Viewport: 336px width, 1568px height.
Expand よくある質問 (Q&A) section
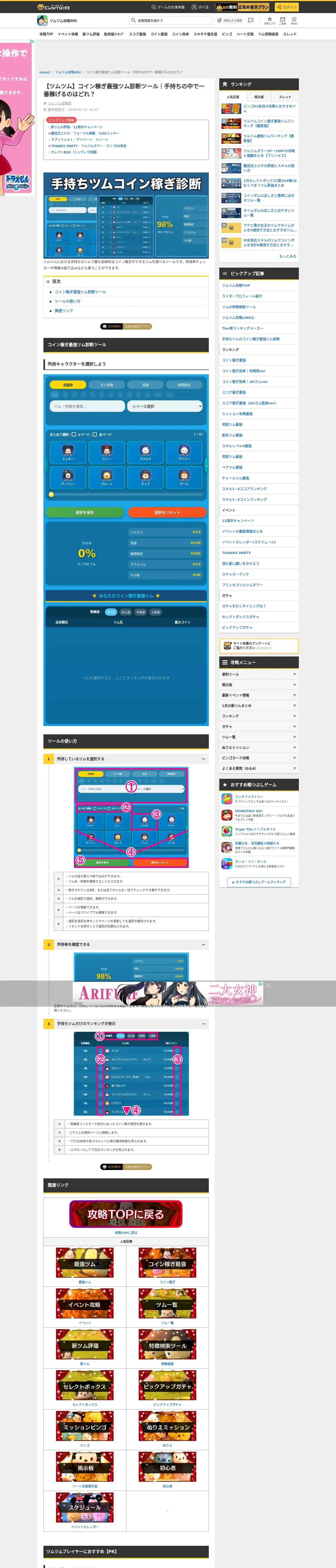click(x=259, y=768)
